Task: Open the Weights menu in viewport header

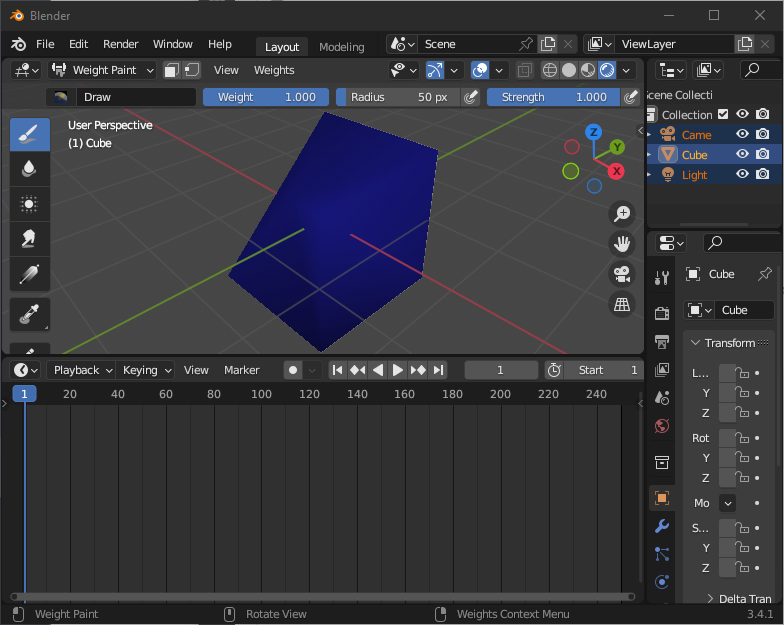Action: (x=274, y=70)
